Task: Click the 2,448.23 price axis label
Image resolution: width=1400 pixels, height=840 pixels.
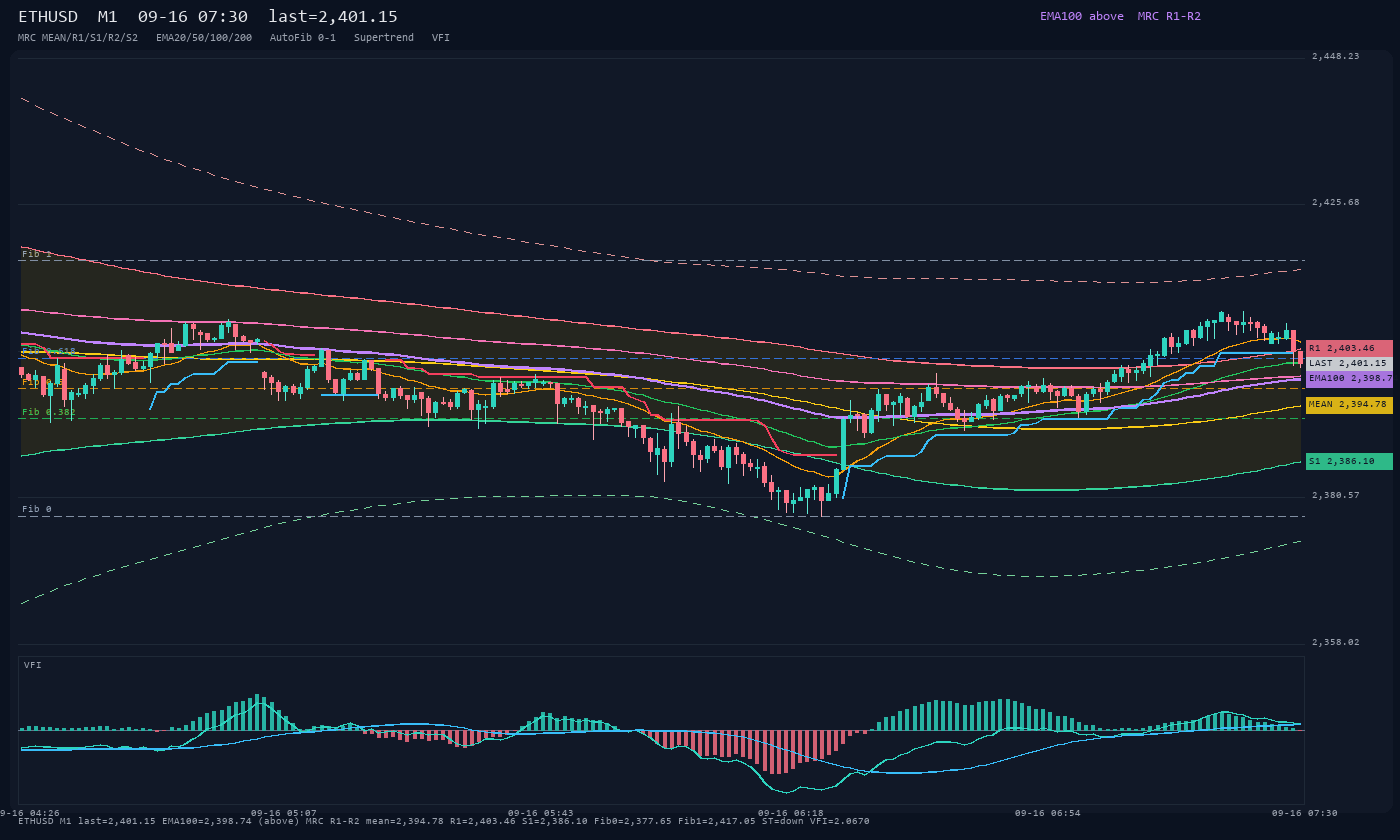Action: tap(1336, 57)
